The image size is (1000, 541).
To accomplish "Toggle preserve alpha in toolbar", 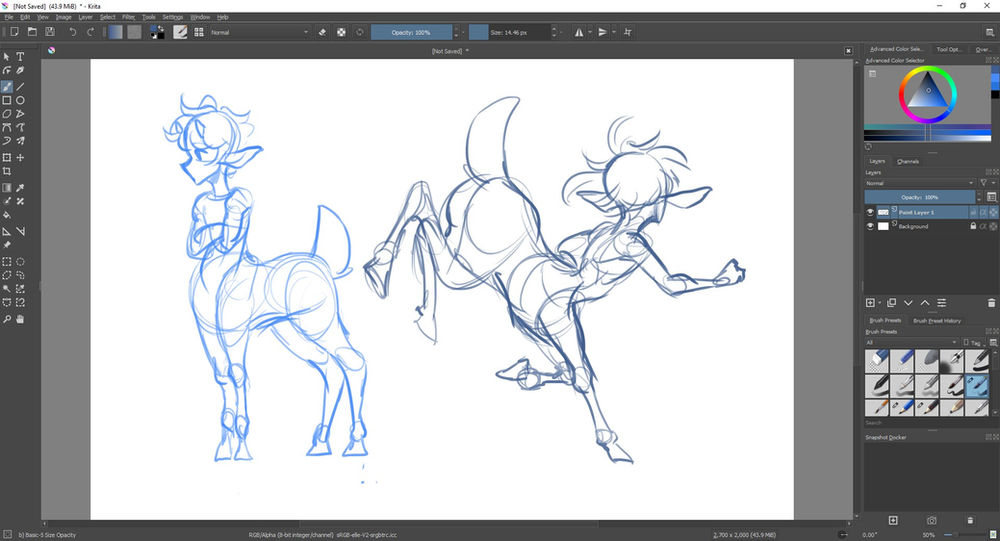I will pos(341,32).
